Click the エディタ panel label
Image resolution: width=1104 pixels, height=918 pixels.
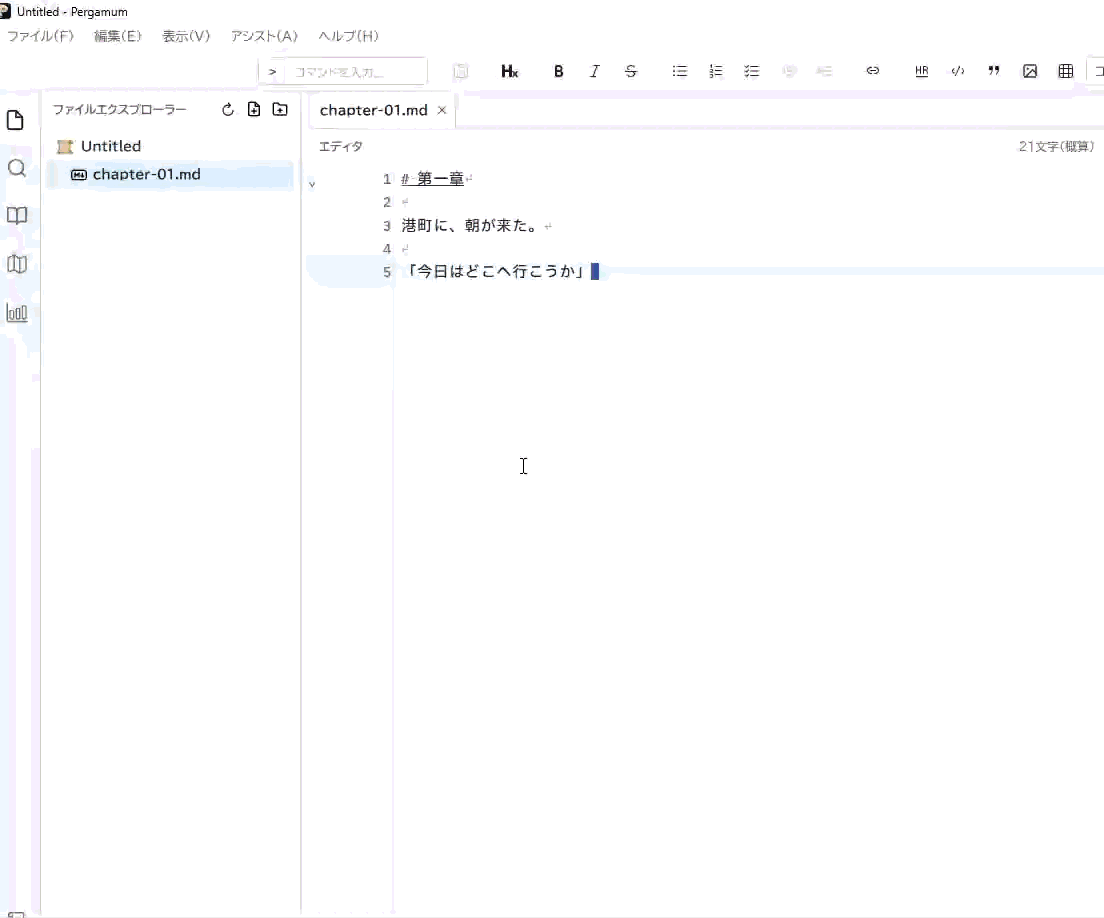[341, 146]
